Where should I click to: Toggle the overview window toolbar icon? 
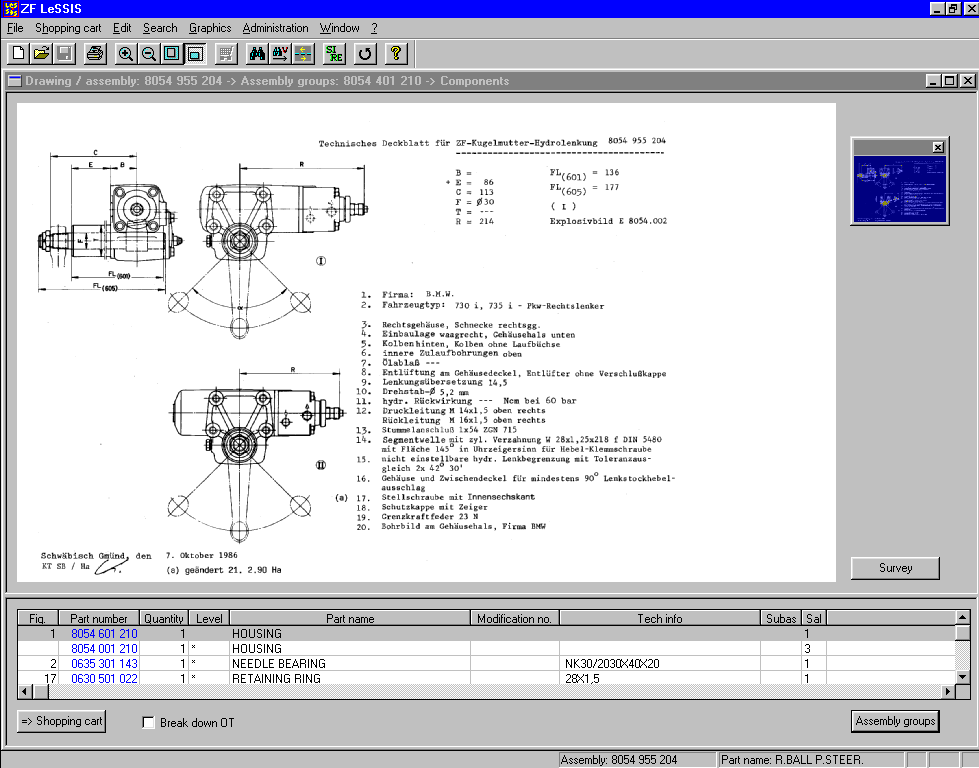coord(195,54)
